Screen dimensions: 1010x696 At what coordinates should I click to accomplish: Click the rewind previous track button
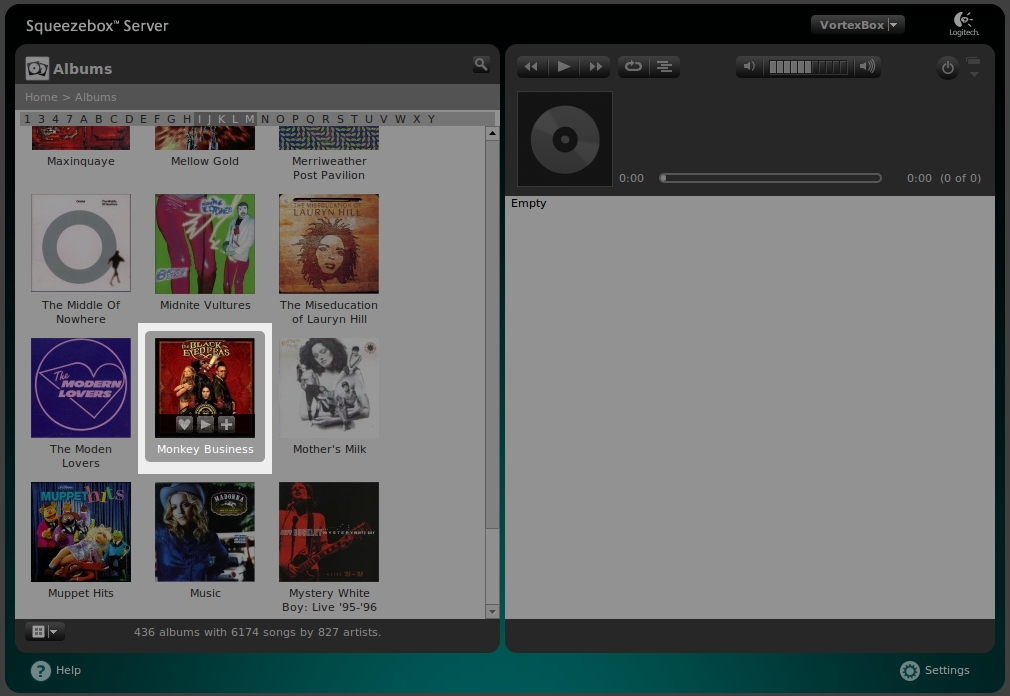(532, 66)
